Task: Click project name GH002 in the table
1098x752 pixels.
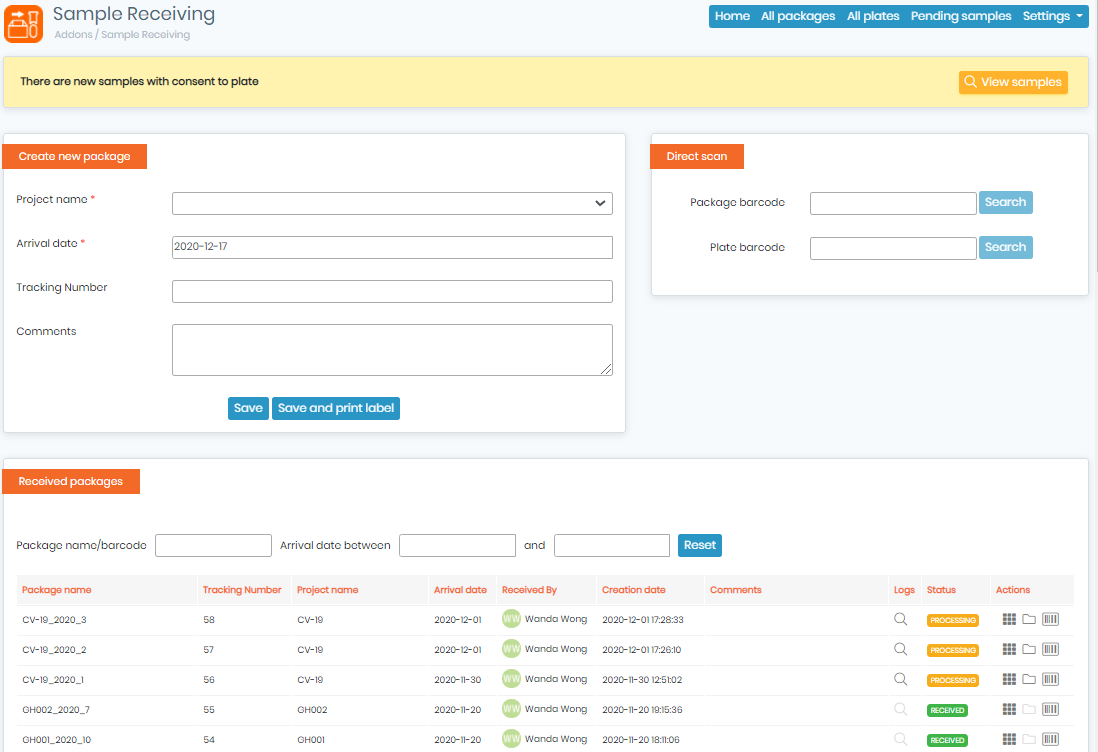Action: tap(312, 710)
